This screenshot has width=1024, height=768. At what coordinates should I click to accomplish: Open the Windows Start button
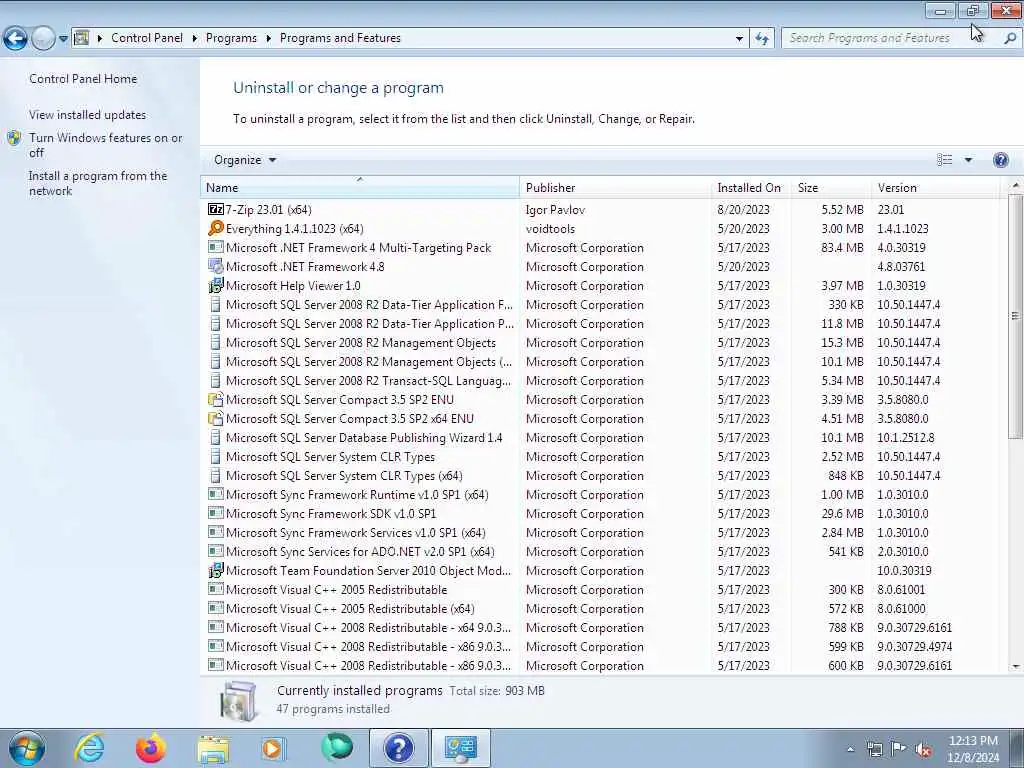[27, 748]
